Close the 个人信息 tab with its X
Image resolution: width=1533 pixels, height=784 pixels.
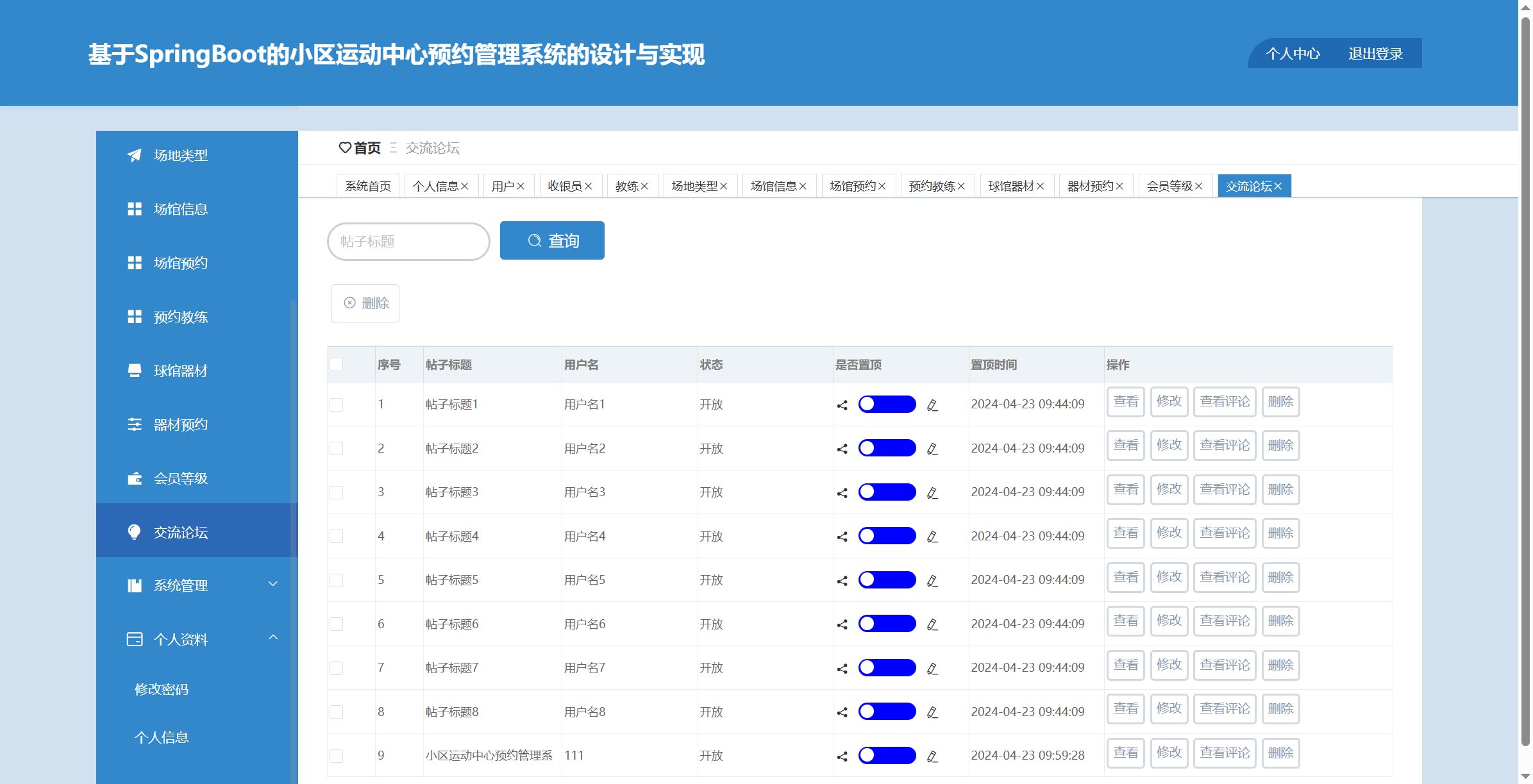pos(465,186)
